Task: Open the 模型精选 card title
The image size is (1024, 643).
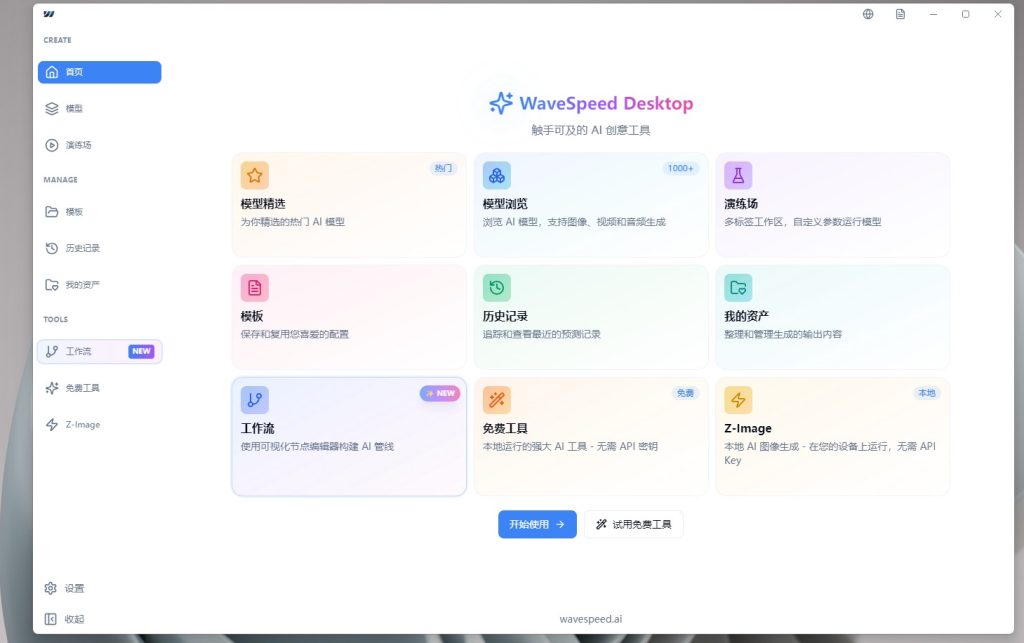Action: pos(263,204)
